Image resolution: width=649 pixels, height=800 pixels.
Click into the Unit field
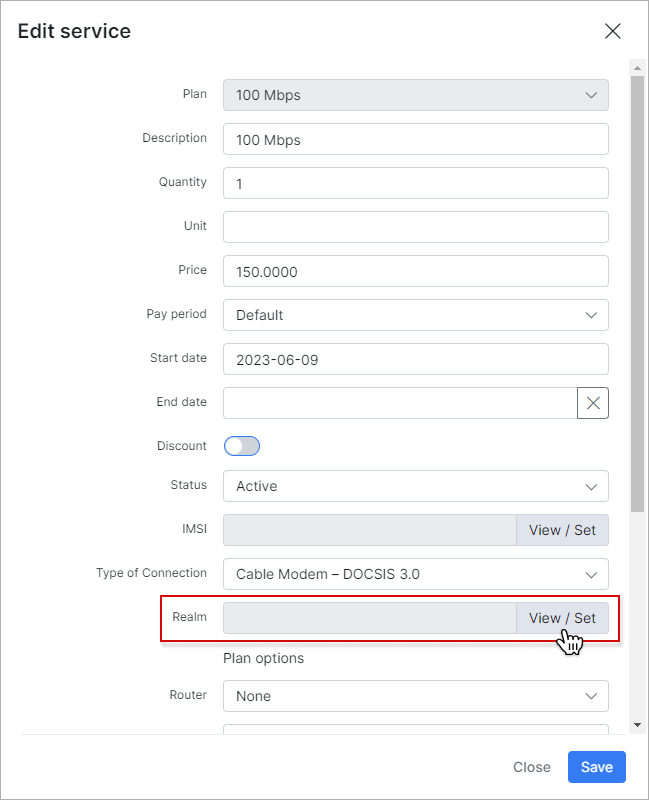pos(415,227)
